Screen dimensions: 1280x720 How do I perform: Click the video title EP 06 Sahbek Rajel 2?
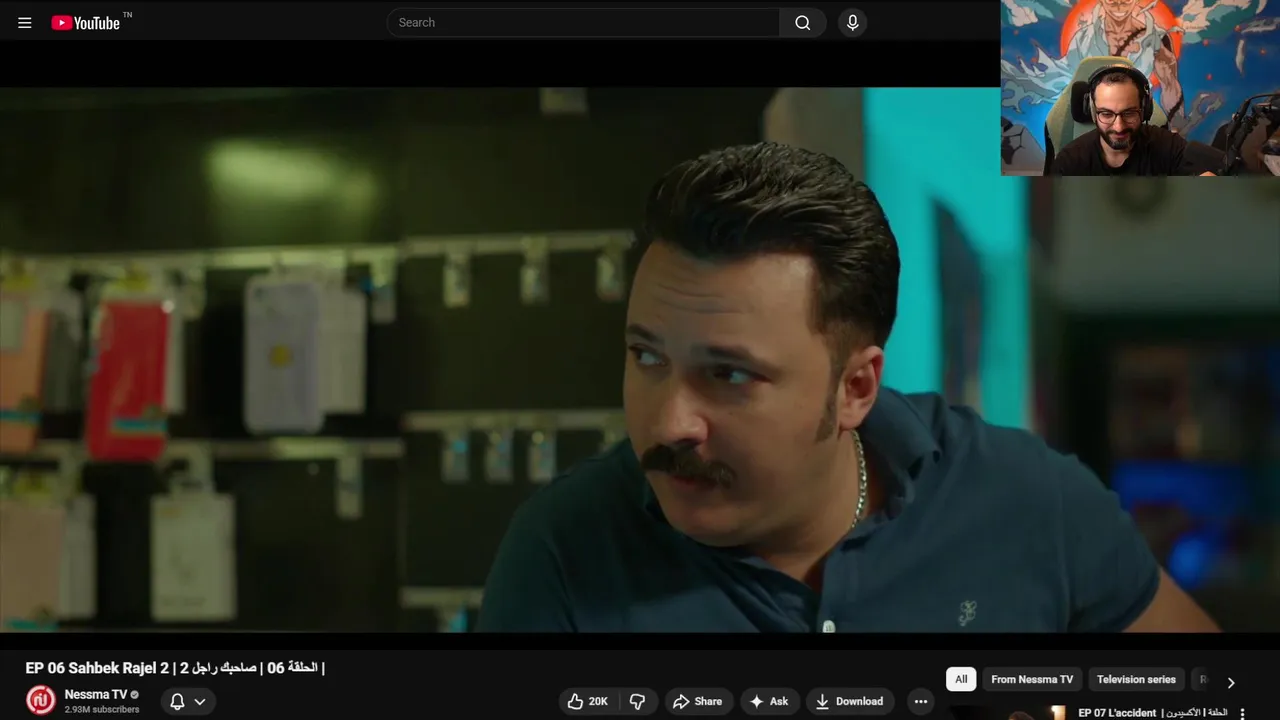coord(175,668)
